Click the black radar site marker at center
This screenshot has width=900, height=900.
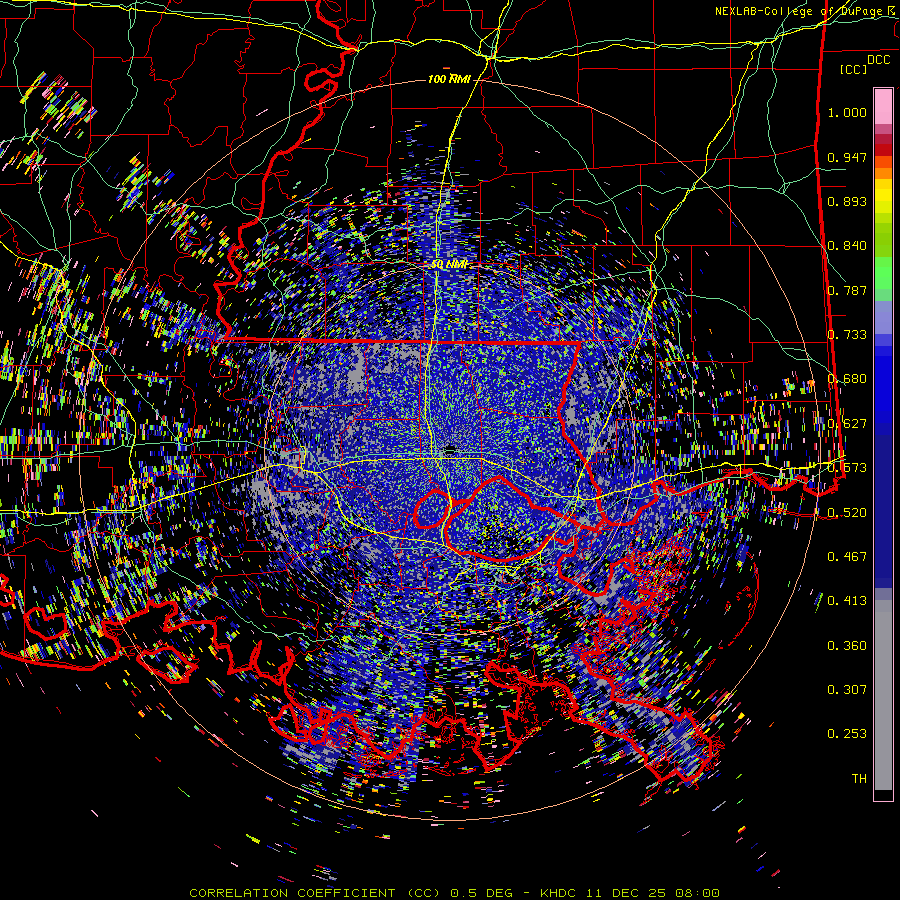pos(450,450)
